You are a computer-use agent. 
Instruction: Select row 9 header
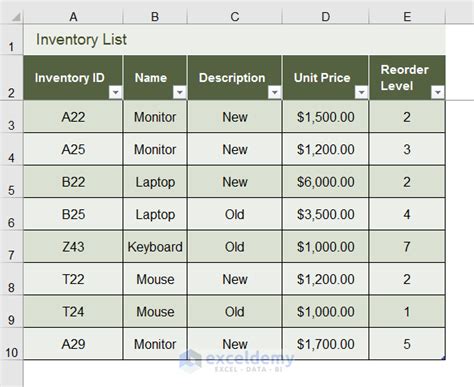coord(11,311)
